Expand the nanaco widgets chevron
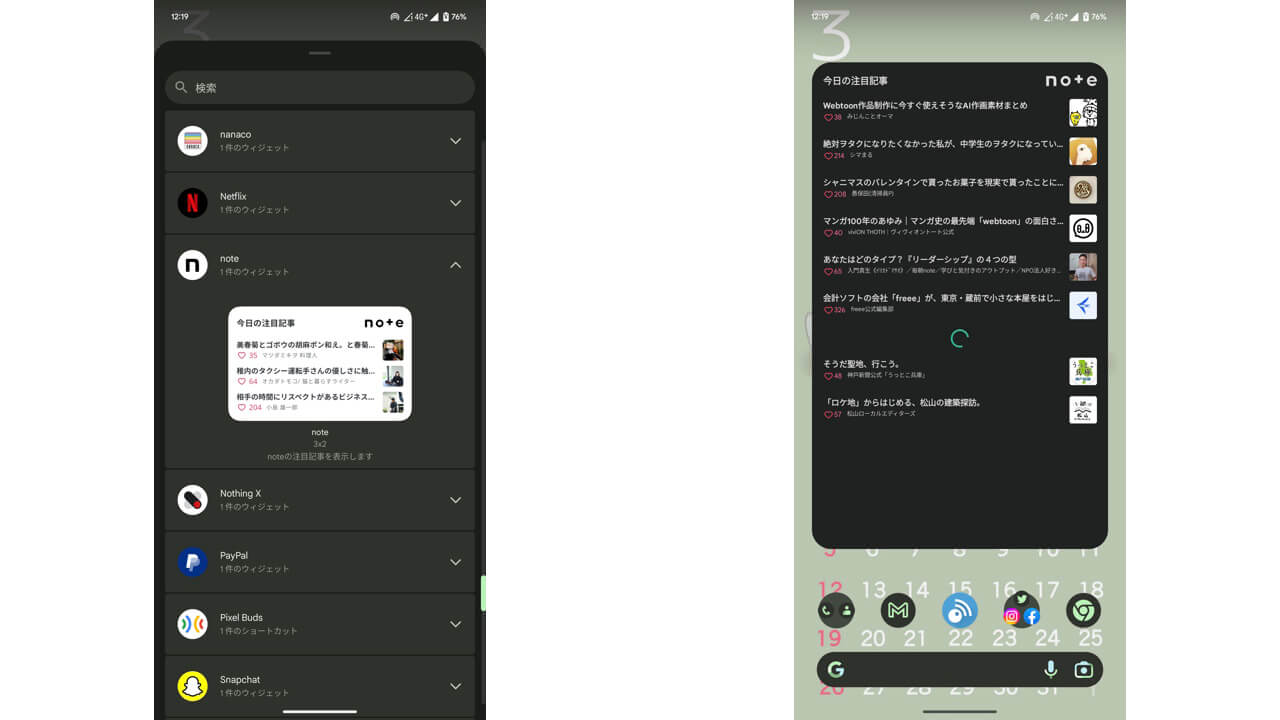 click(455, 141)
